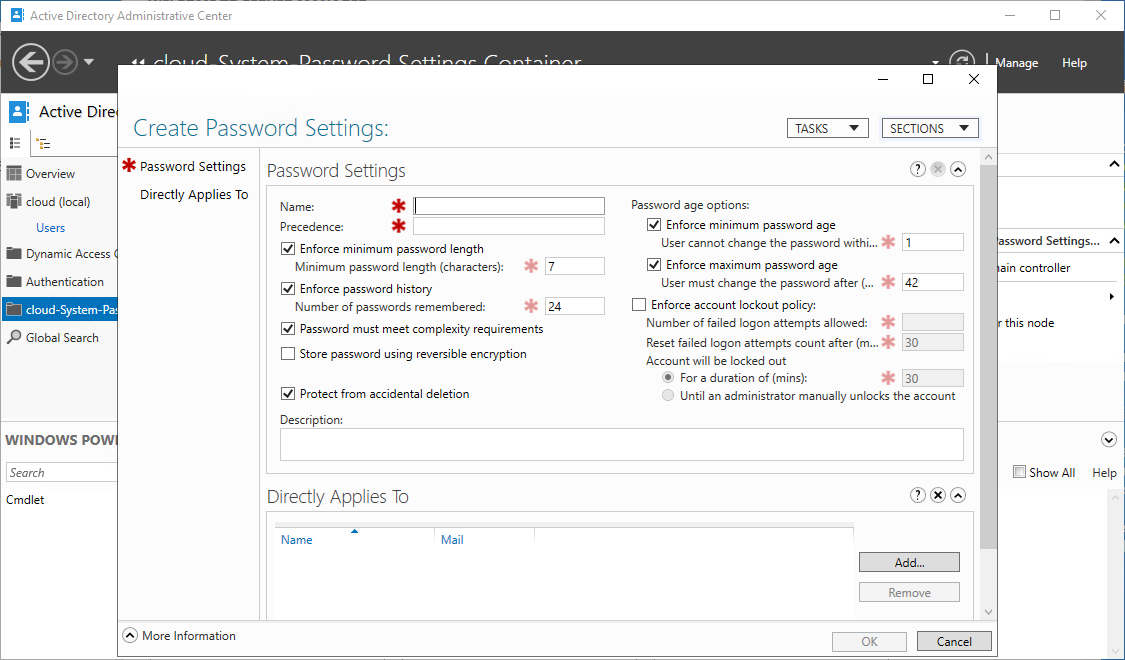Click minimum password length field
The width and height of the screenshot is (1125, 660).
click(575, 266)
